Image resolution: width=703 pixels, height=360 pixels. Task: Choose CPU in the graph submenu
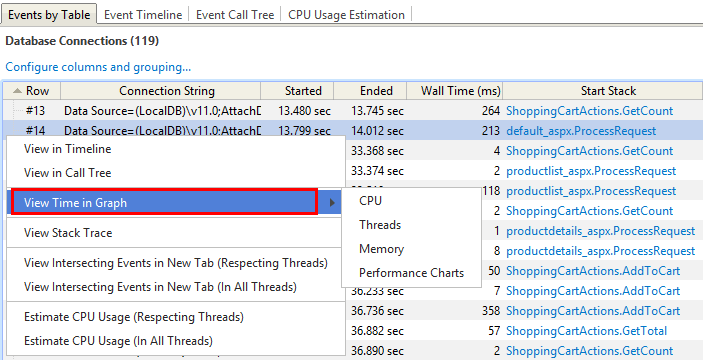[x=370, y=201]
